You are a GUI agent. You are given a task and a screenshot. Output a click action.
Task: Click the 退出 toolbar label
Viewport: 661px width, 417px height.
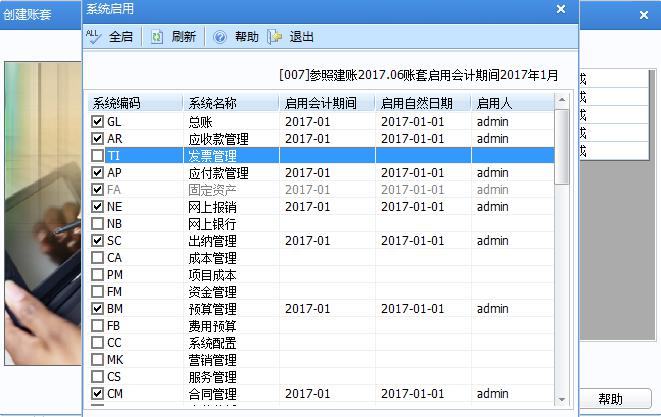pos(301,37)
